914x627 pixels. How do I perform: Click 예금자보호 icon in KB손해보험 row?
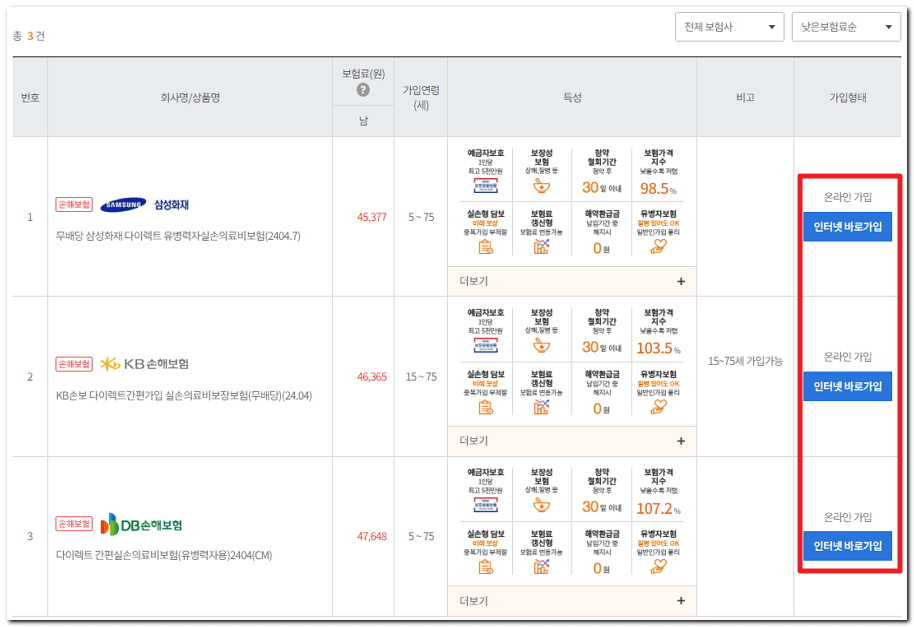(x=485, y=346)
